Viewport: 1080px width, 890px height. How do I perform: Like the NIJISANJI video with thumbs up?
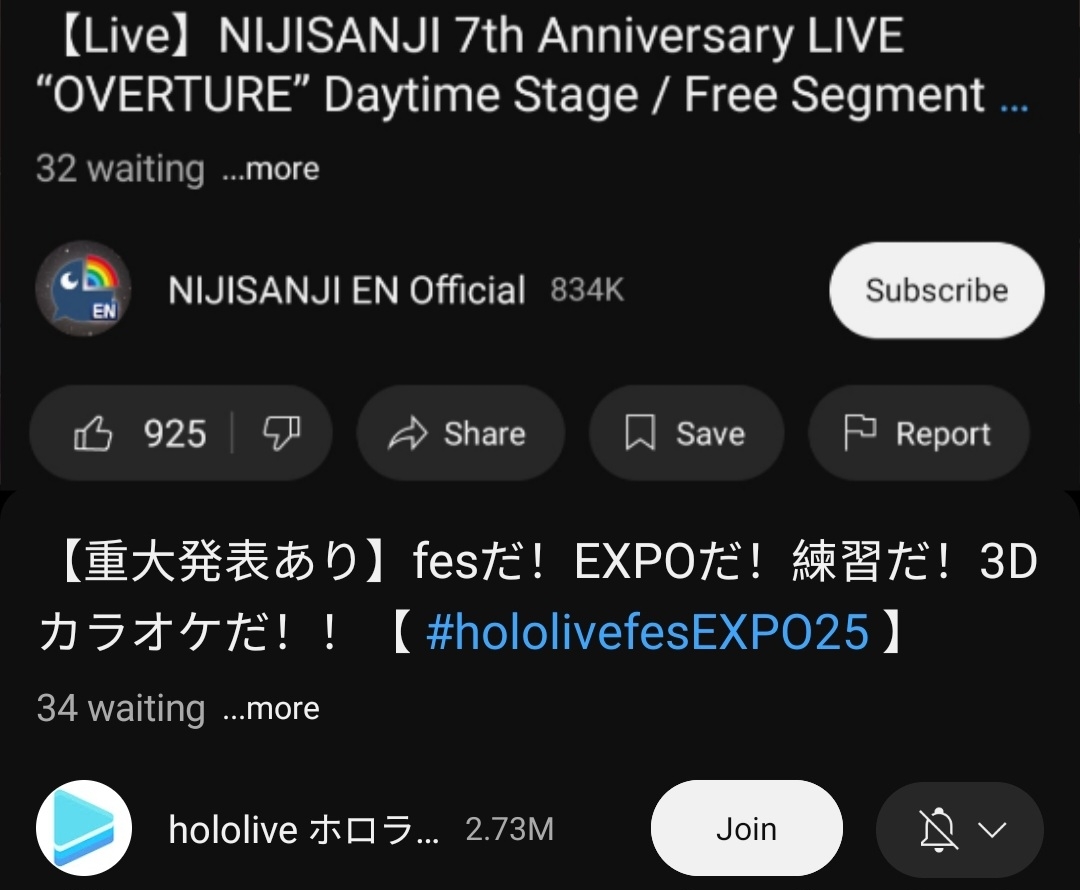(x=93, y=433)
